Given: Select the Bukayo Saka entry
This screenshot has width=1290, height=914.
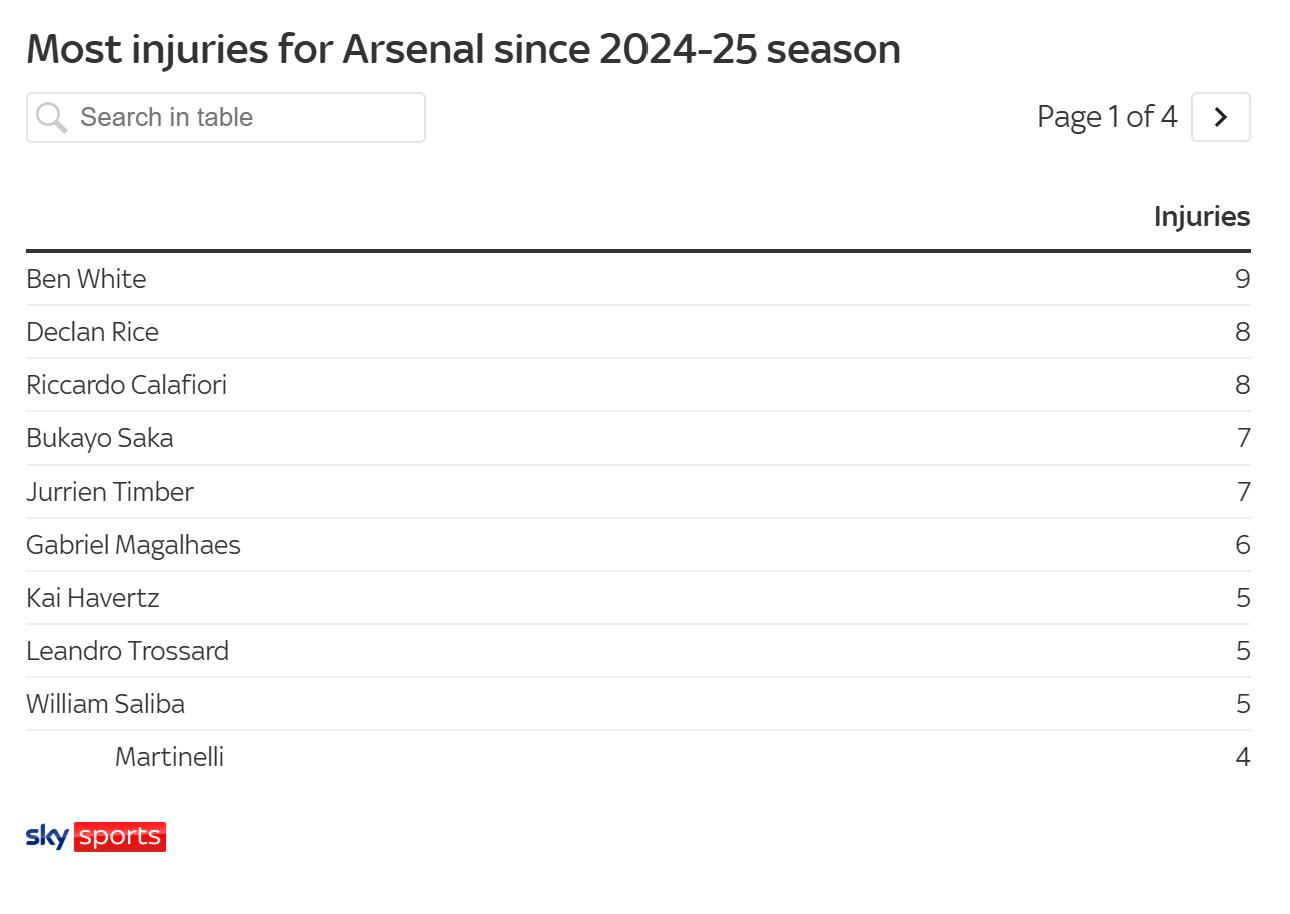Looking at the screenshot, I should [99, 438].
